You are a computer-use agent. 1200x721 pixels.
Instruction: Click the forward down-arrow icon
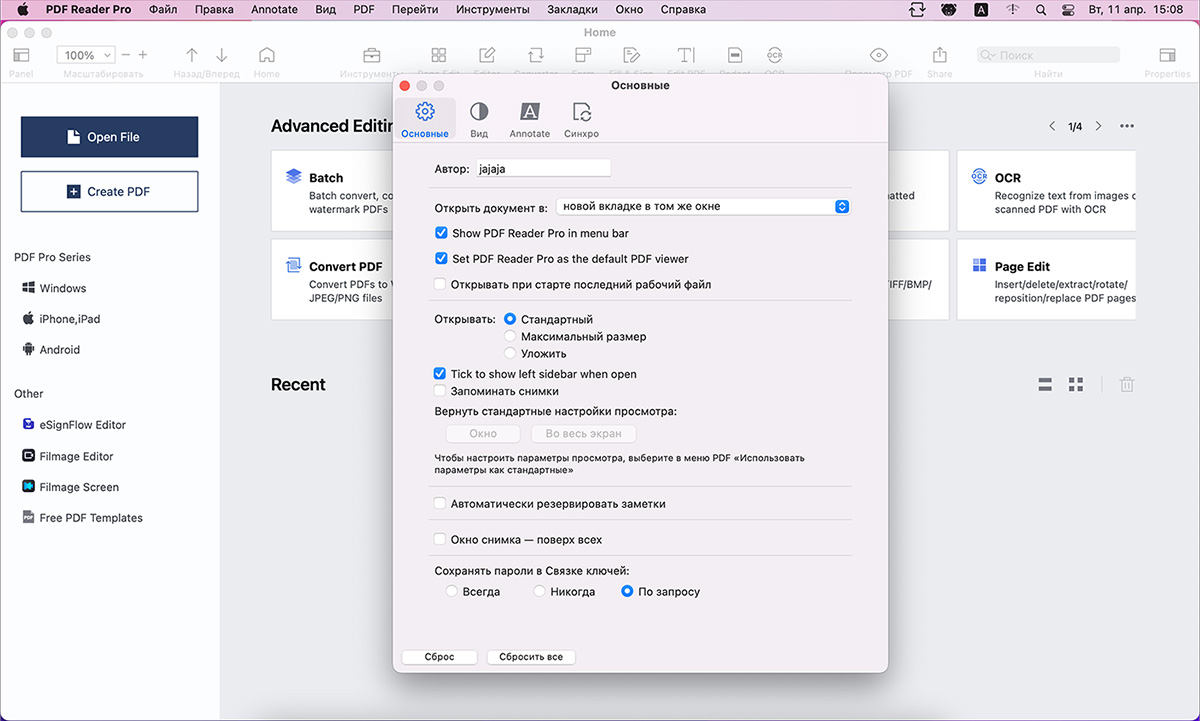[x=222, y=55]
